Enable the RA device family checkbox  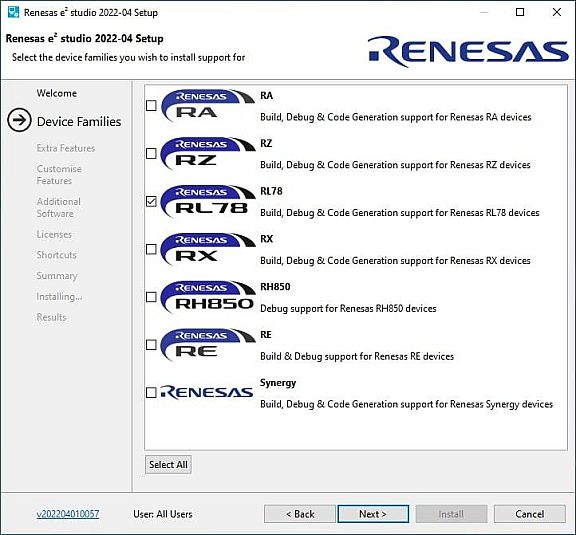pyautogui.click(x=151, y=106)
